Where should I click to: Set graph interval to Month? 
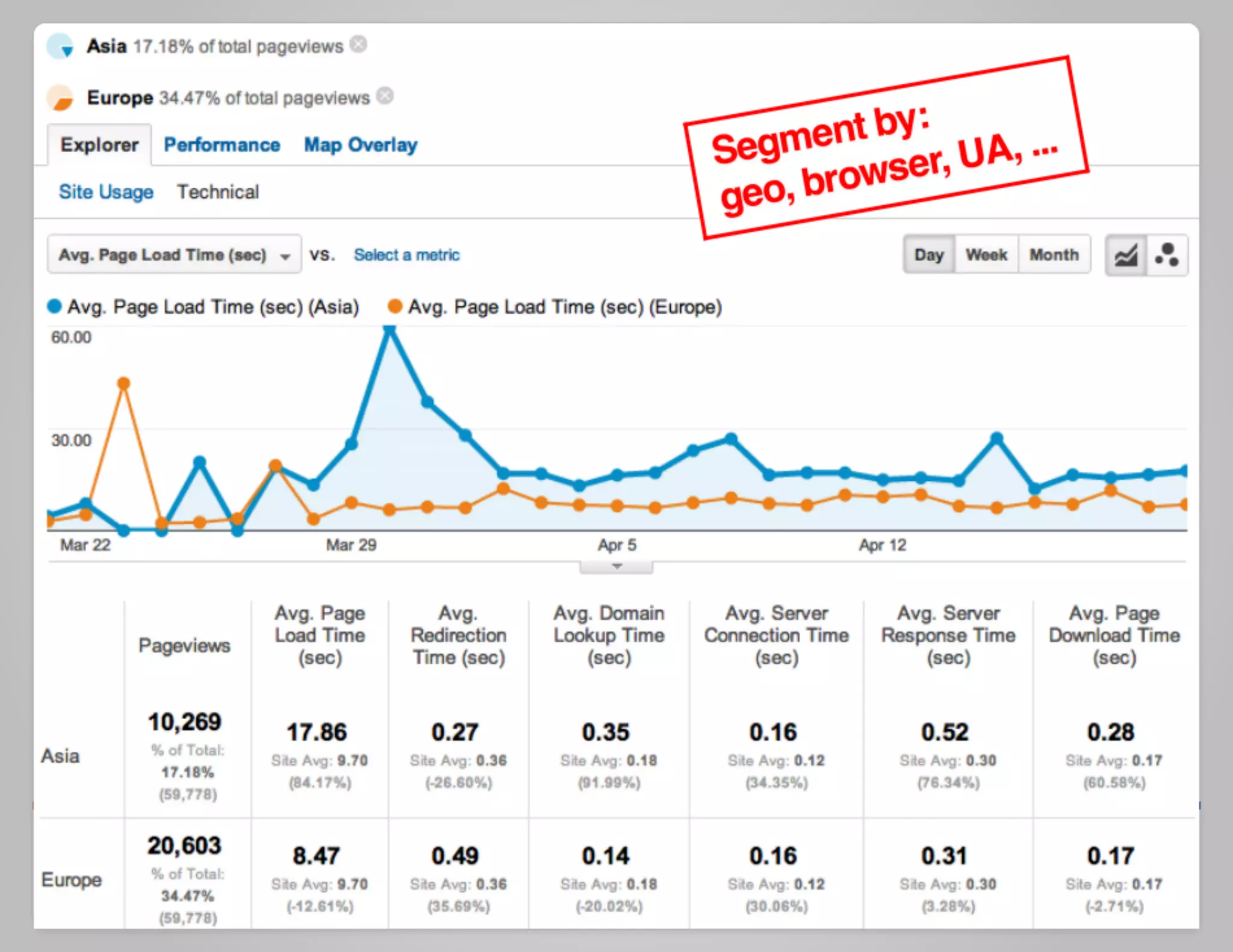point(1054,255)
